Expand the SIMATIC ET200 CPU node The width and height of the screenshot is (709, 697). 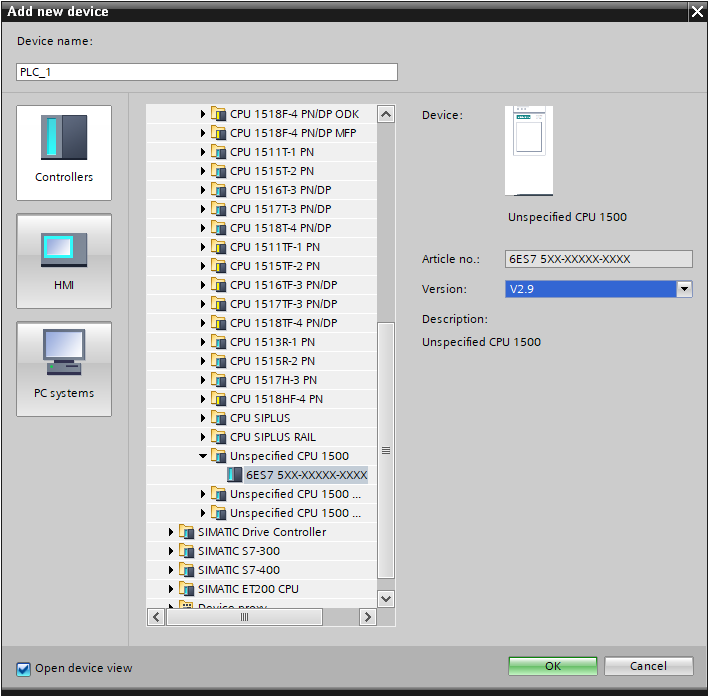(x=170, y=588)
